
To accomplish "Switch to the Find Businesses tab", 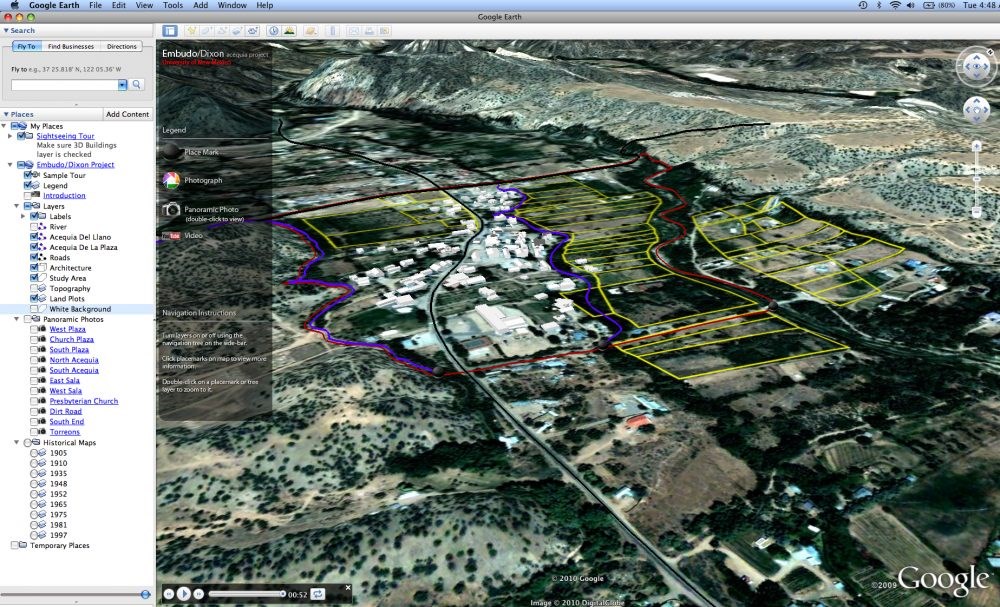I will coord(71,47).
